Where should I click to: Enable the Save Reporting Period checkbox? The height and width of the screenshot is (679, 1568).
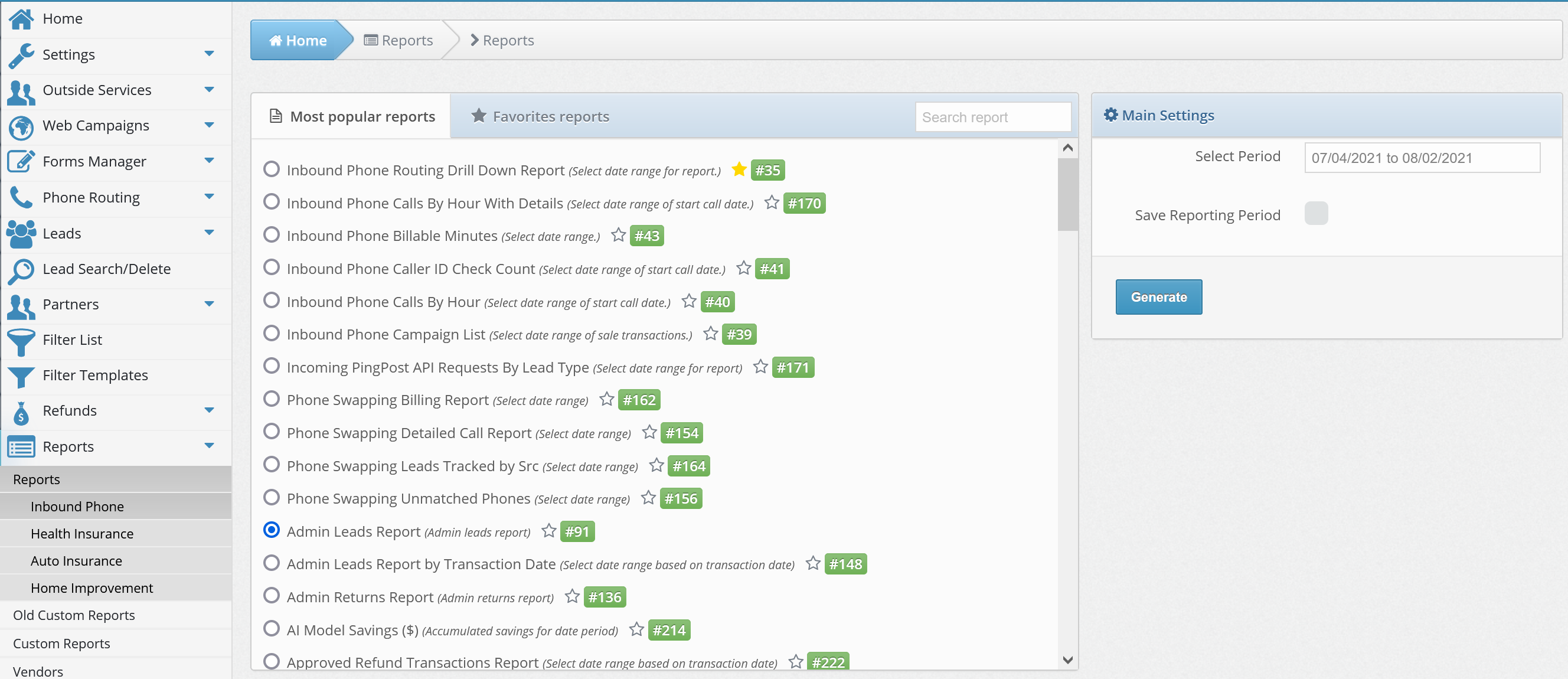tap(1316, 214)
